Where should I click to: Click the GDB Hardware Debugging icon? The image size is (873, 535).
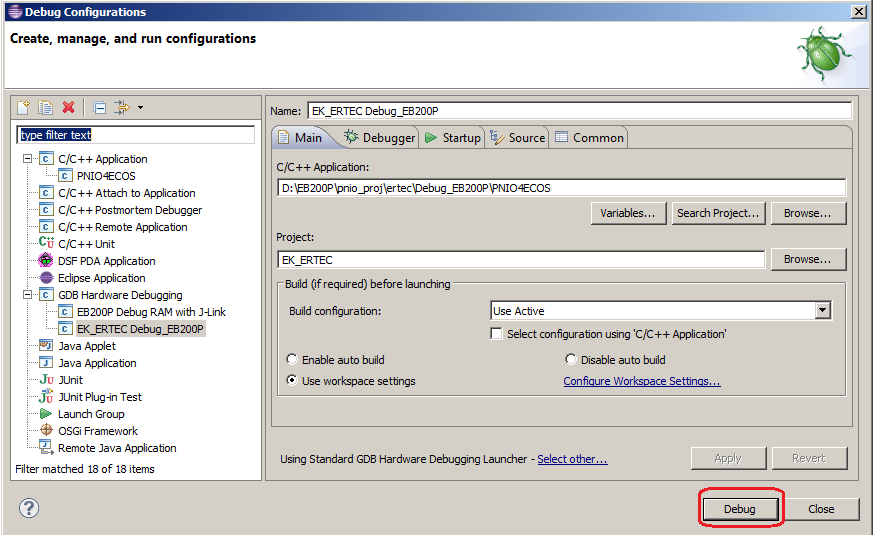46,295
